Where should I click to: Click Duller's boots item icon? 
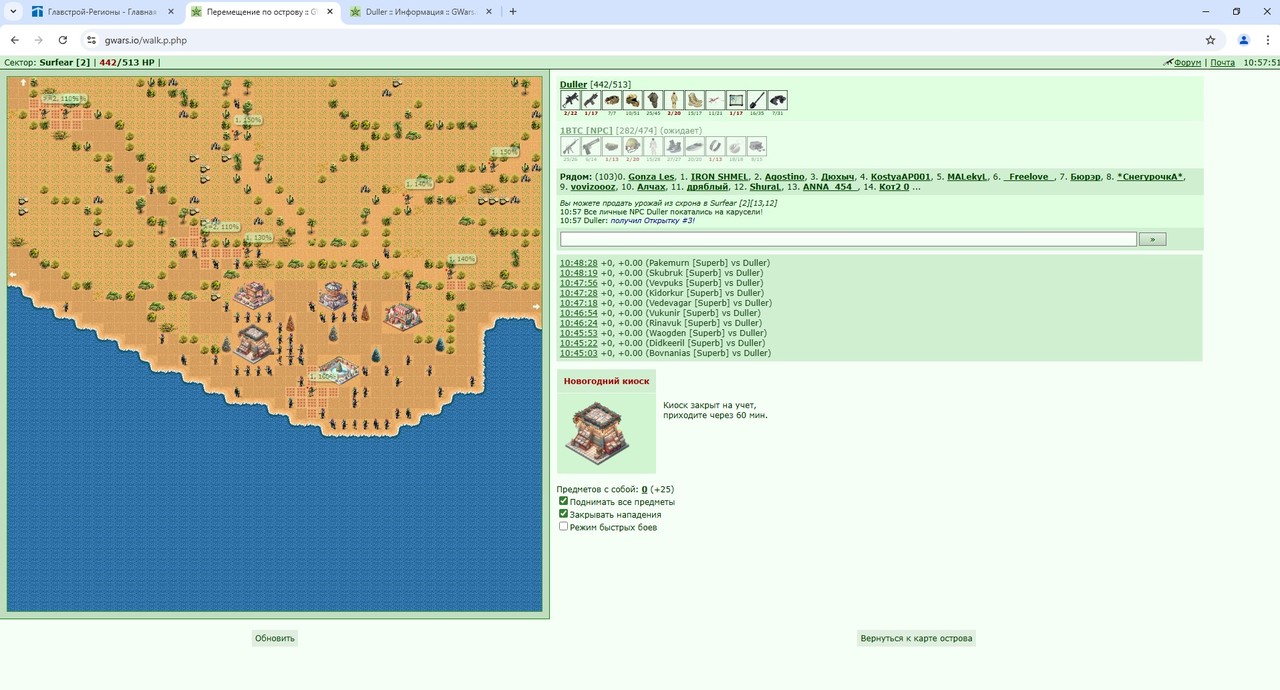pos(695,100)
